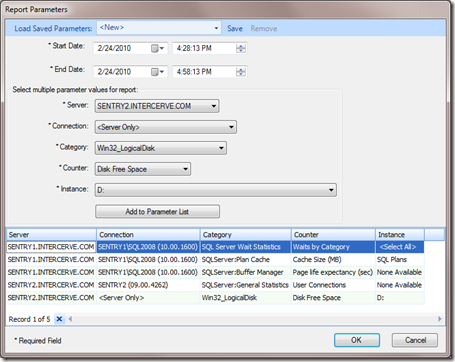Select the SQL Server Wait Statistics cell
This screenshot has height=362, width=455.
point(246,247)
